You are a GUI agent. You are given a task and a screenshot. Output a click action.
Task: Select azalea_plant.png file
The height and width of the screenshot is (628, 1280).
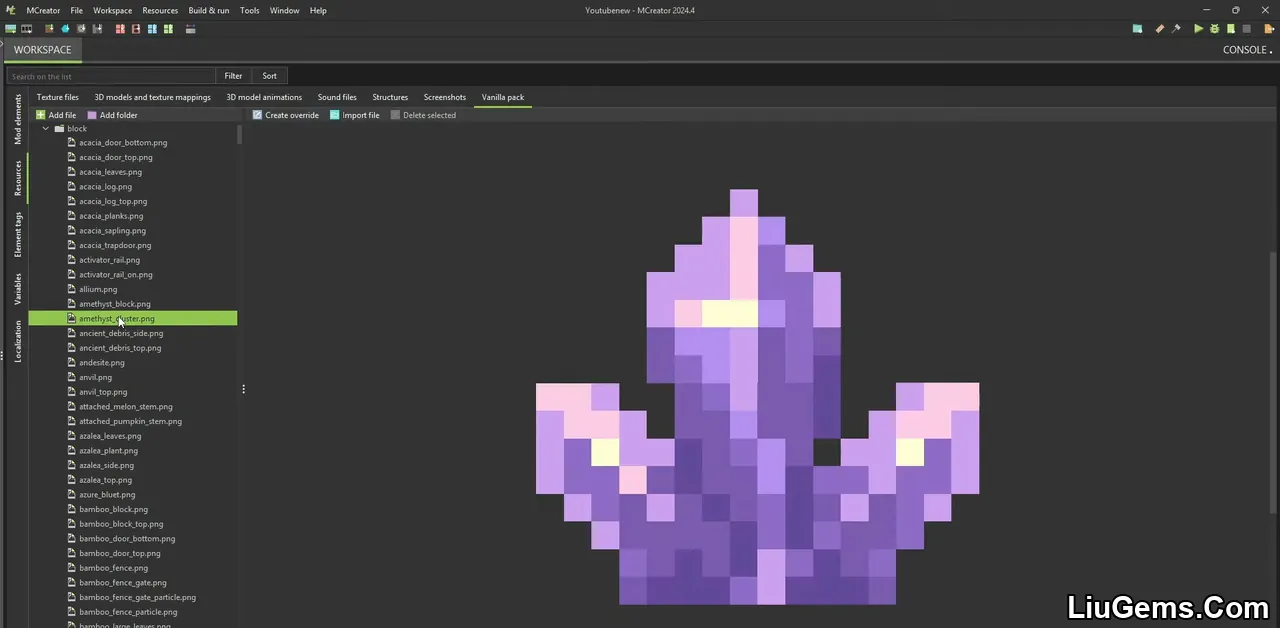[108, 451]
